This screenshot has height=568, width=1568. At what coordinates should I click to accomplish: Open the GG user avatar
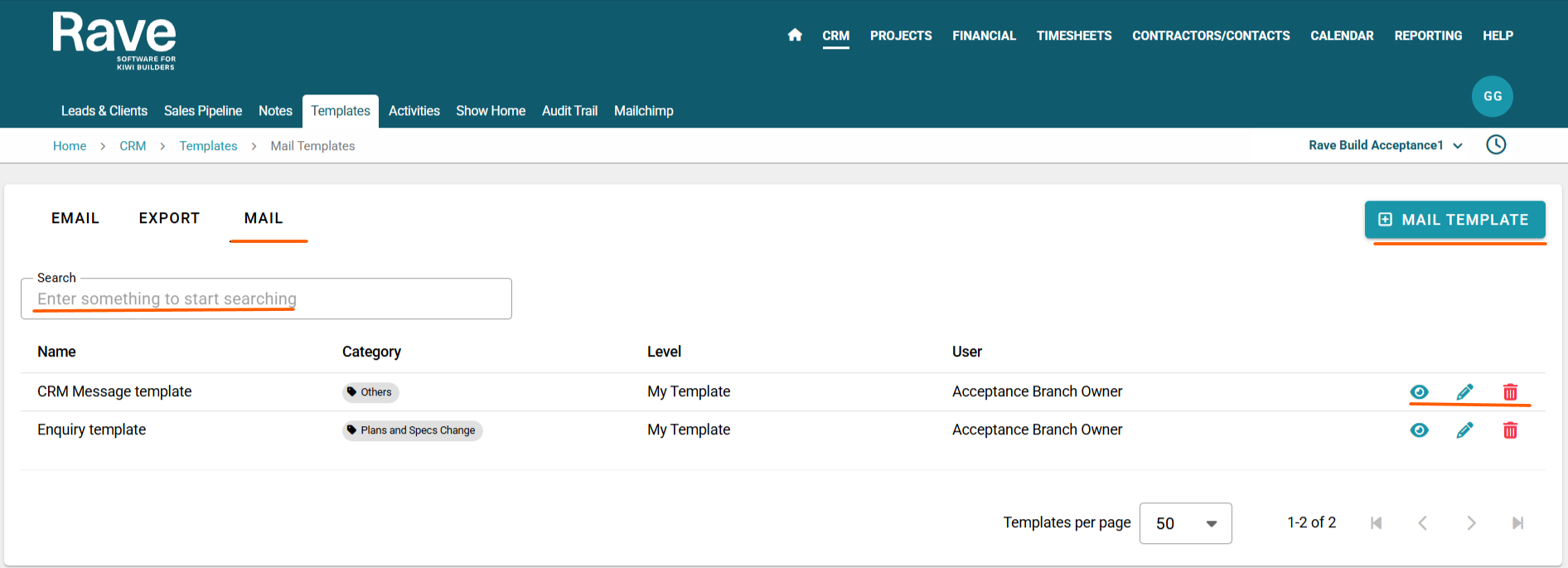pyautogui.click(x=1492, y=96)
